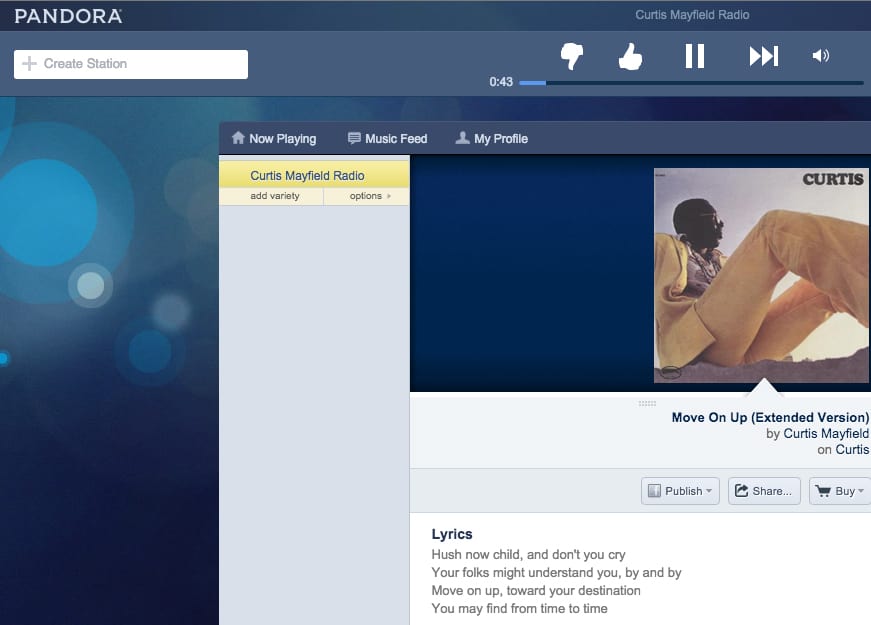The image size is (871, 625).
Task: Click lyric line 'Hush now child, and don't you cry'
Action: coord(528,554)
